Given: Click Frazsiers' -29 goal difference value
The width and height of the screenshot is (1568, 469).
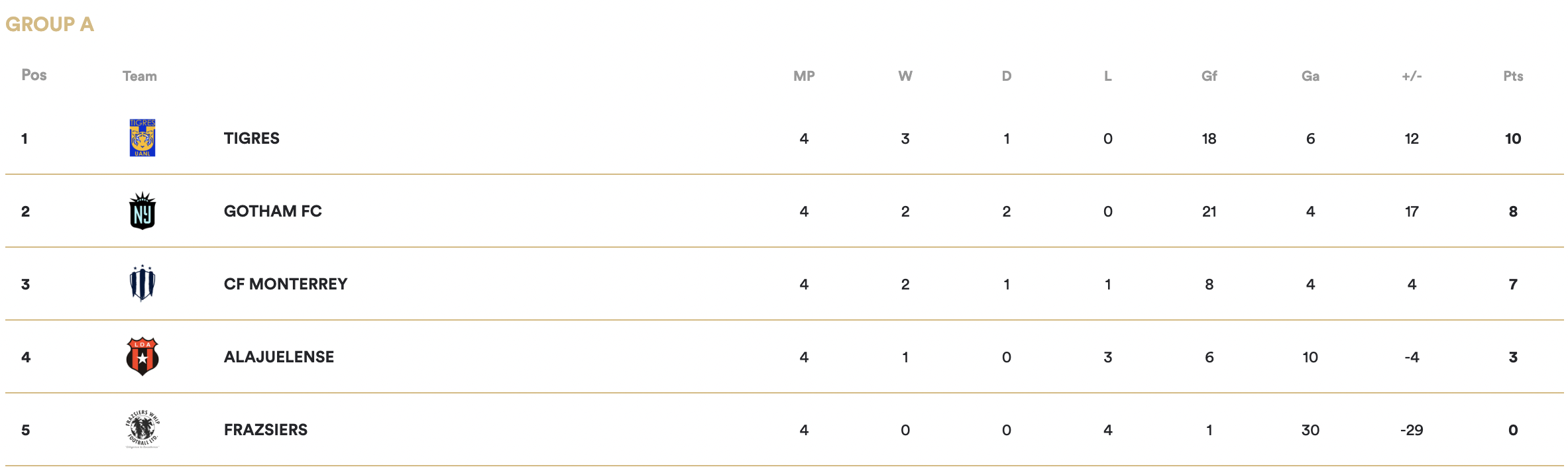Looking at the screenshot, I should [1412, 430].
